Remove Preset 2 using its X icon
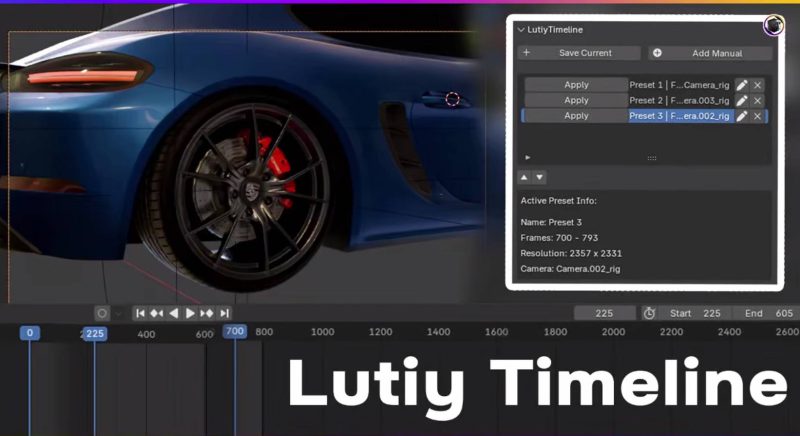800x436 pixels. [x=758, y=100]
